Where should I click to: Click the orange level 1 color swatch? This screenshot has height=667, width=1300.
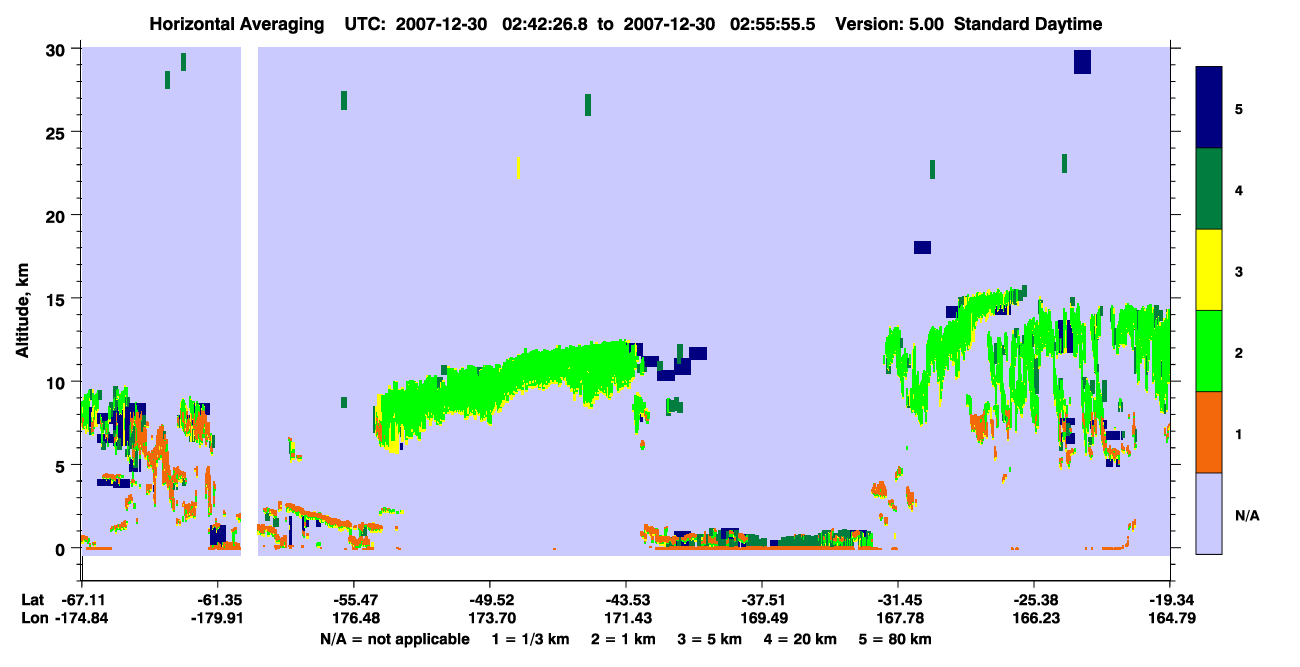(1209, 432)
